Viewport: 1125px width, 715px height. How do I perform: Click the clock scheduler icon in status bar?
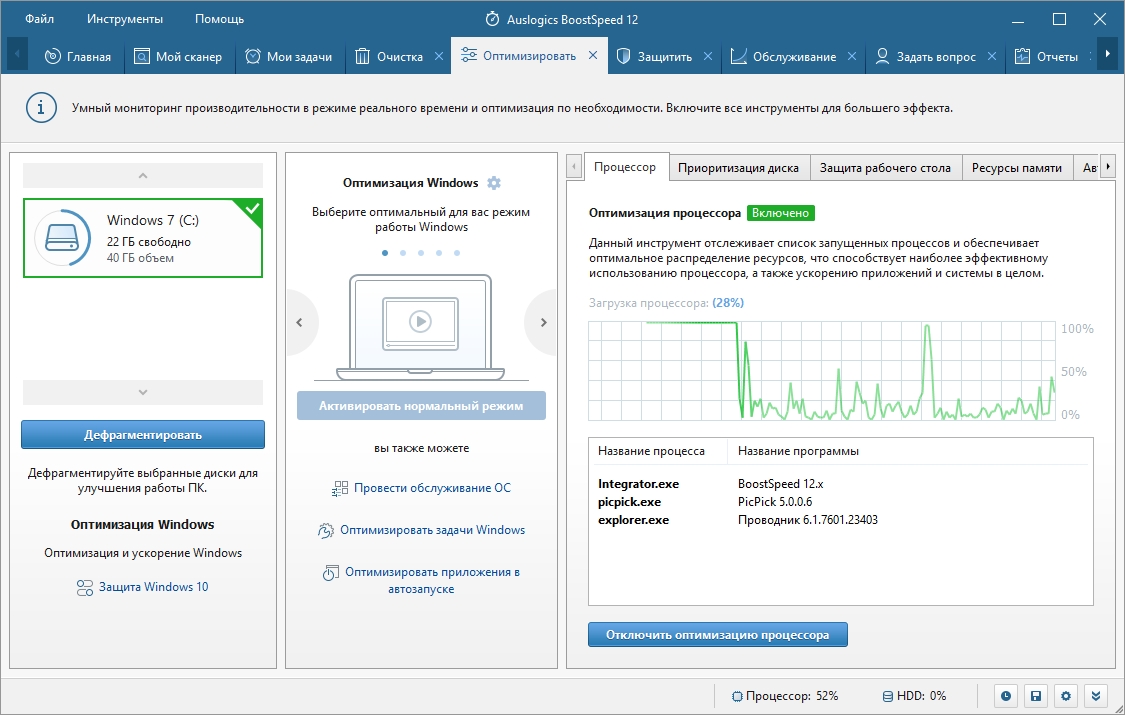(x=1006, y=696)
